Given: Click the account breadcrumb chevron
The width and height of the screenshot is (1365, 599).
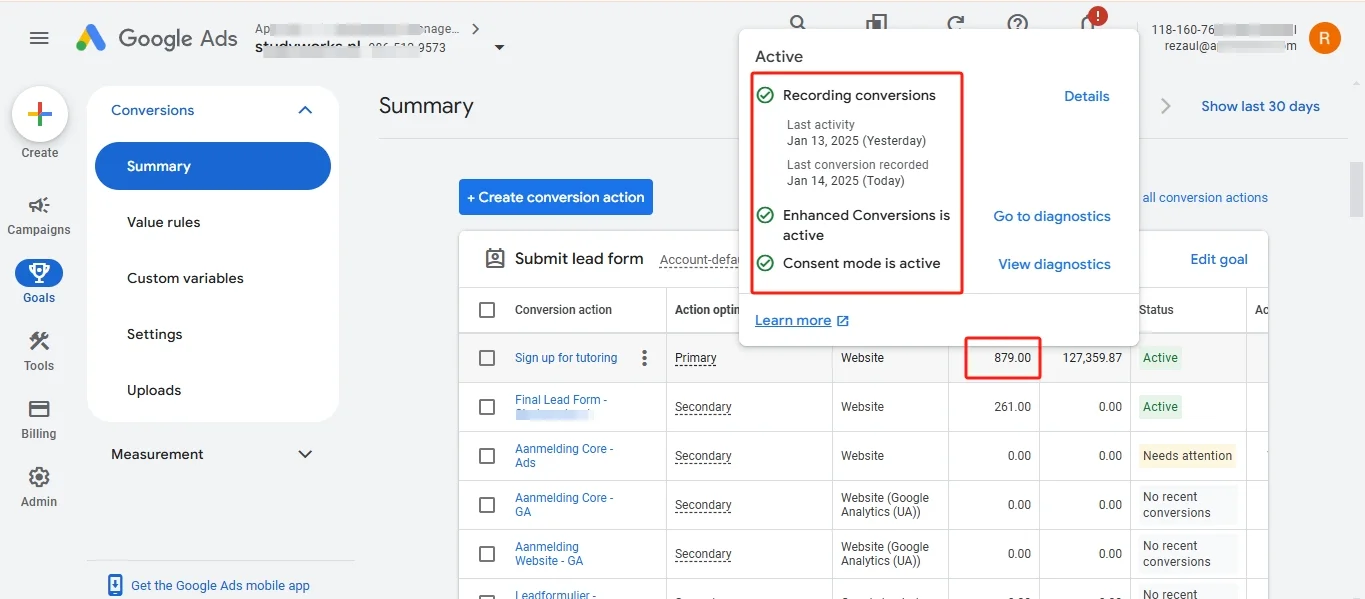Looking at the screenshot, I should (x=475, y=29).
